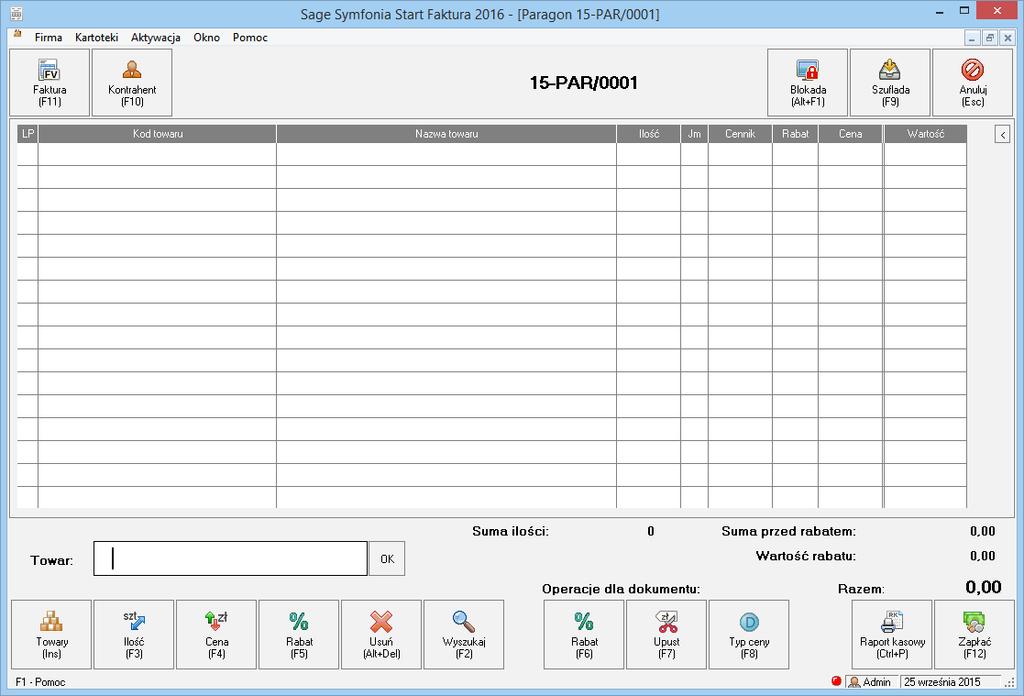
Task: Open the Kartoteki menu
Action: (97, 37)
